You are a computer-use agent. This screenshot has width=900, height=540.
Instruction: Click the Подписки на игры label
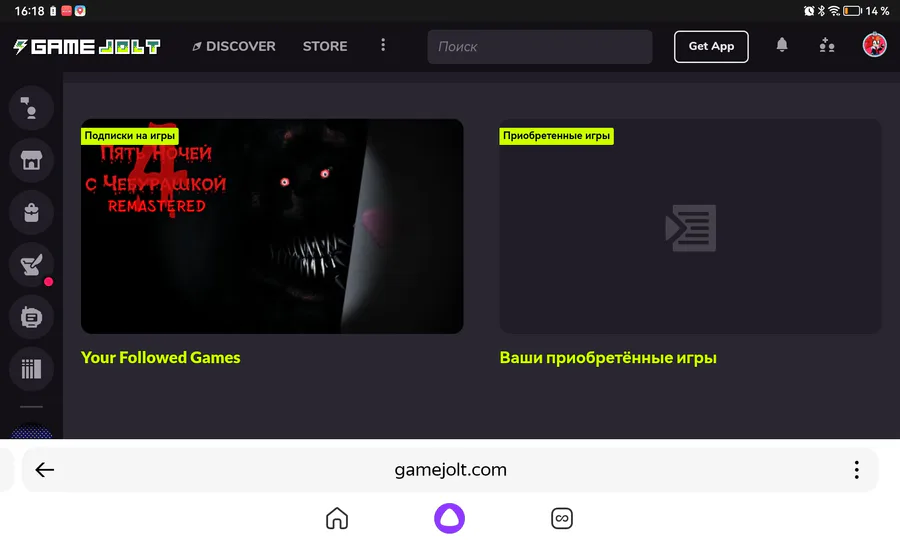[130, 136]
